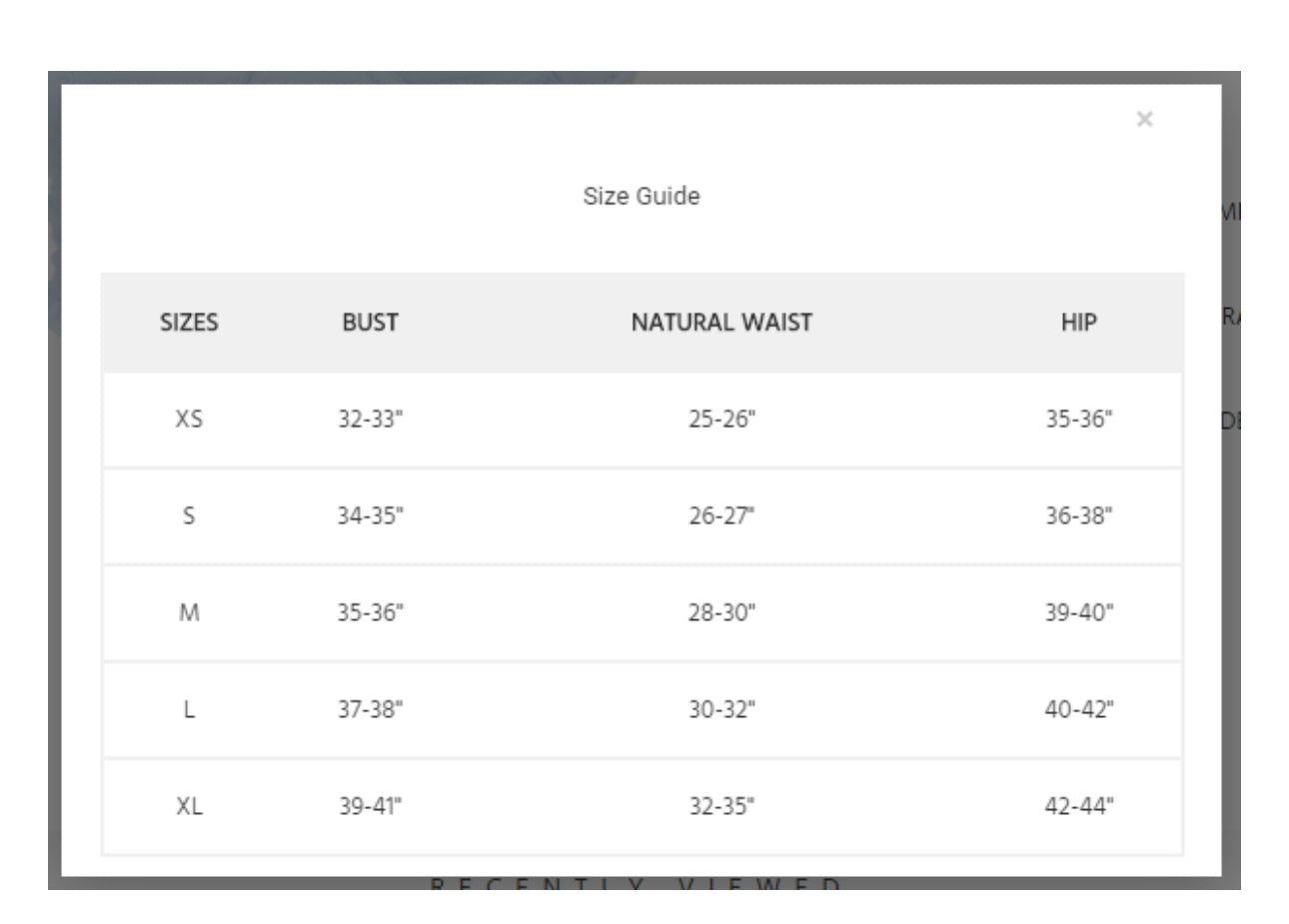The height and width of the screenshot is (924, 1289).
Task: Click the BUST column header
Action: 370,323
